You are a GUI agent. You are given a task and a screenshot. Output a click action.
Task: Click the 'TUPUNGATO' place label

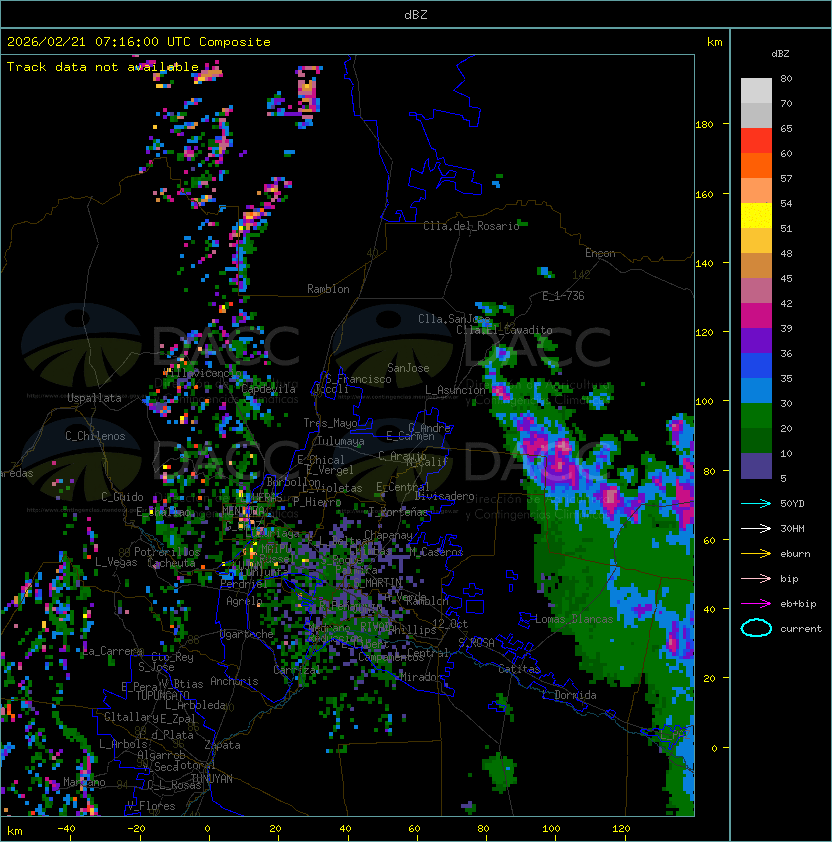162,696
